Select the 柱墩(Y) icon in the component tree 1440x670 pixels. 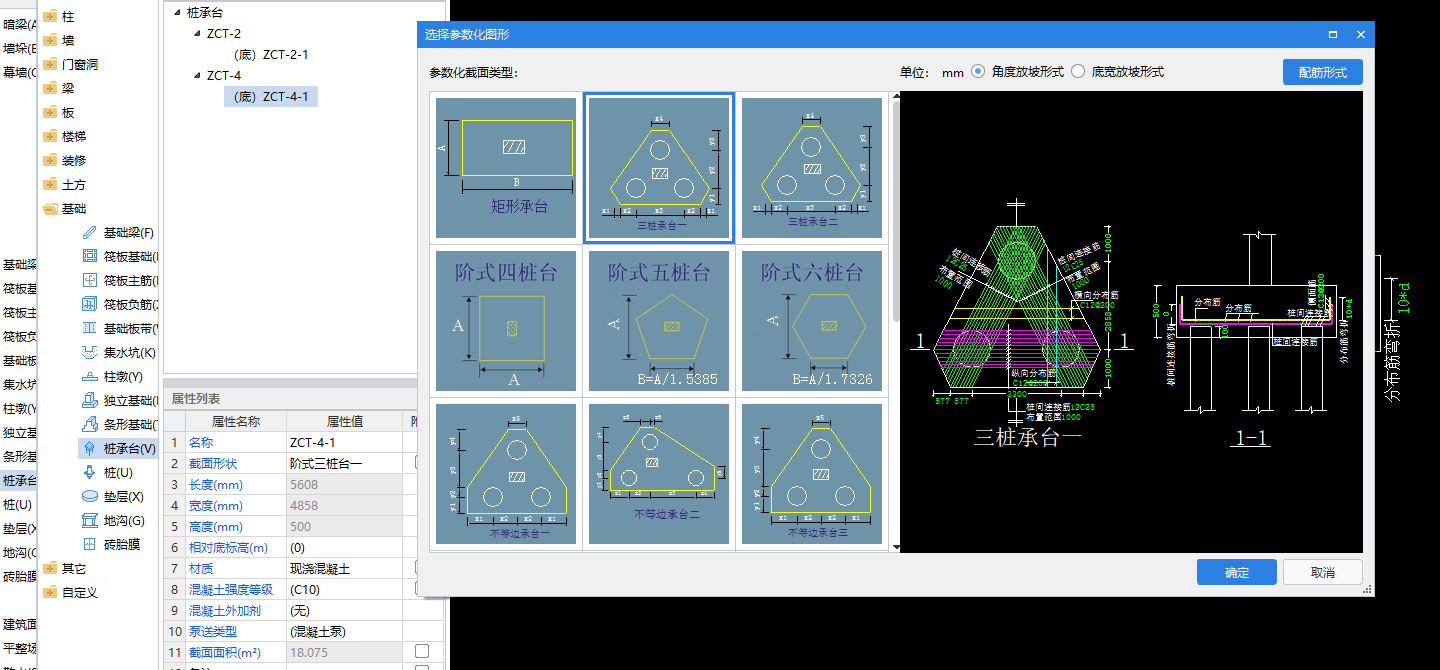(90, 377)
